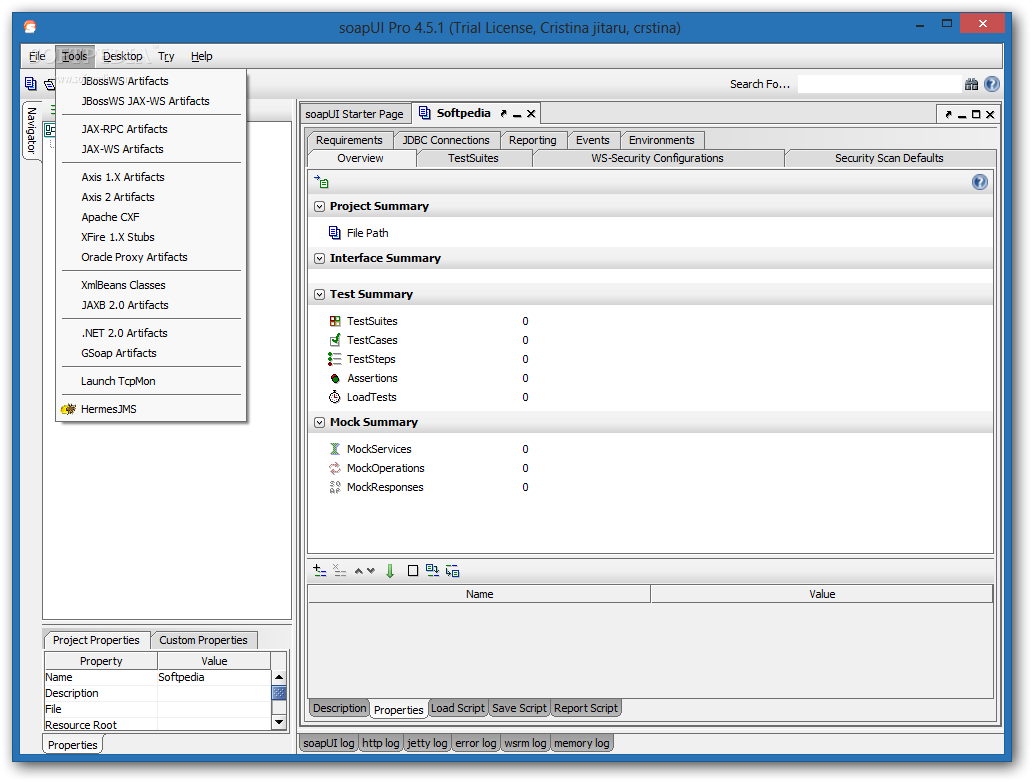Click the HermesJMS icon in the Tools menu
This screenshot has width=1032, height=782.
(68, 409)
